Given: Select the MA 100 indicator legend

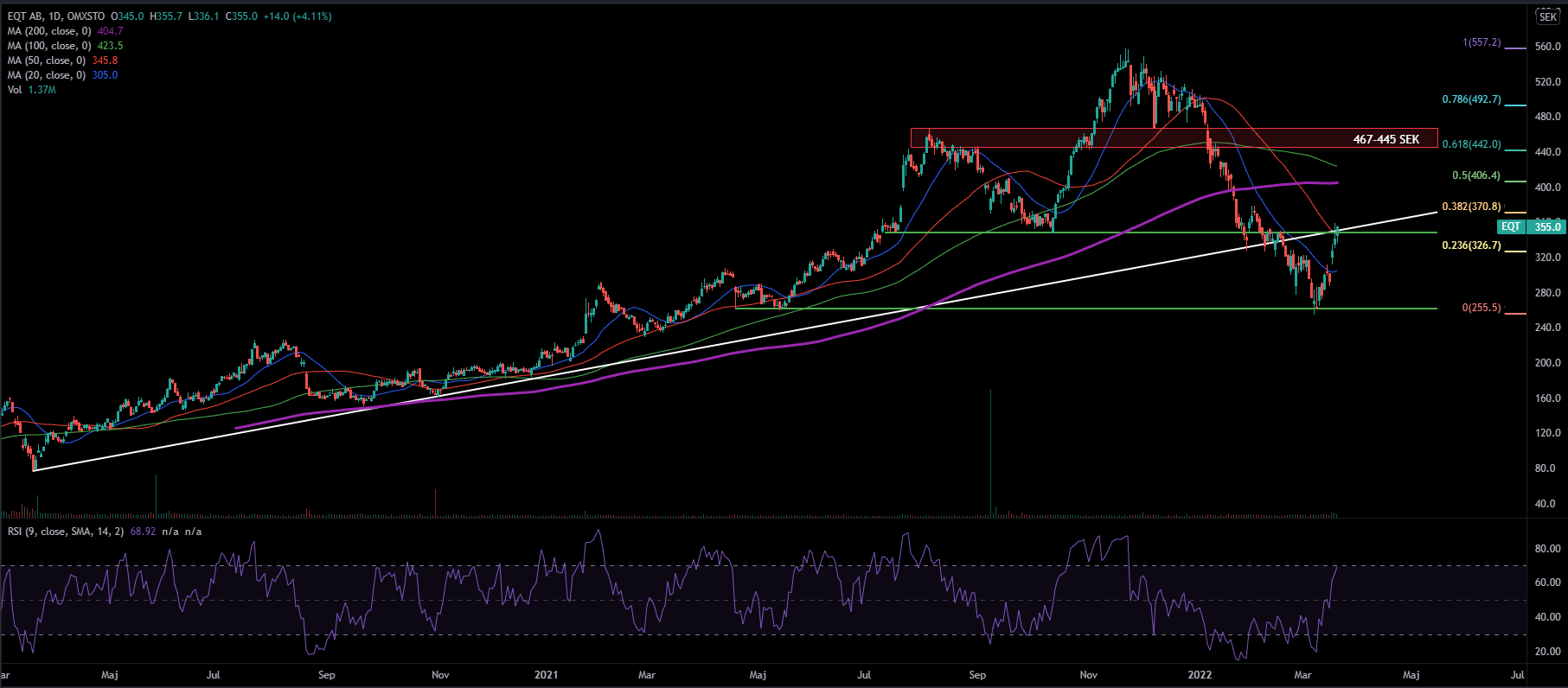Looking at the screenshot, I should pos(49,46).
